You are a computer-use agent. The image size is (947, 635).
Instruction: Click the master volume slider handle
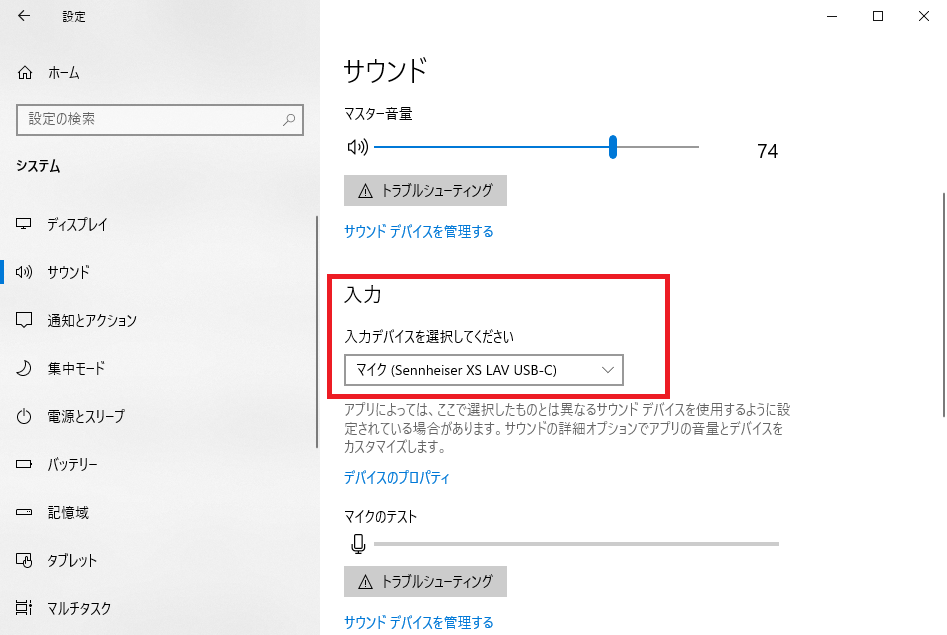[613, 147]
